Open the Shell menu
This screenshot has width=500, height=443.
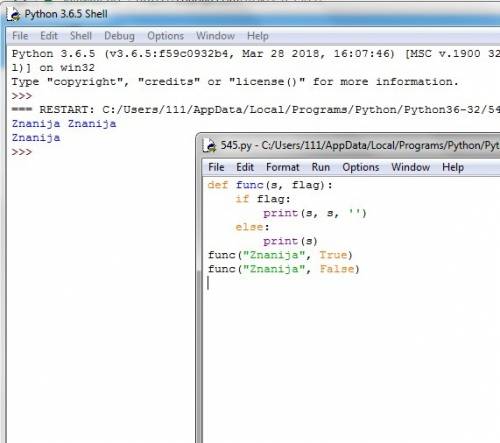[81, 36]
